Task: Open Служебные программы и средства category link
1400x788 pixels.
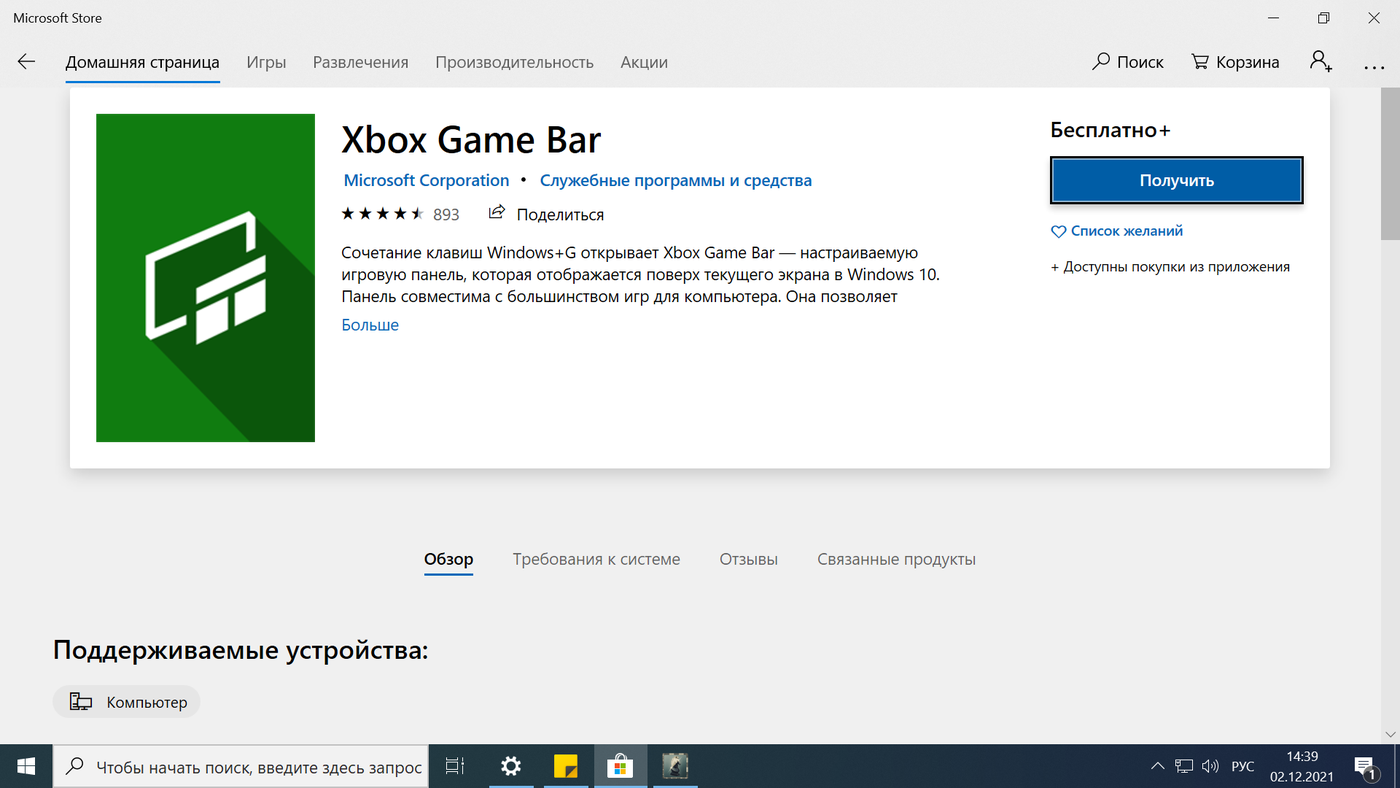Action: tap(676, 181)
